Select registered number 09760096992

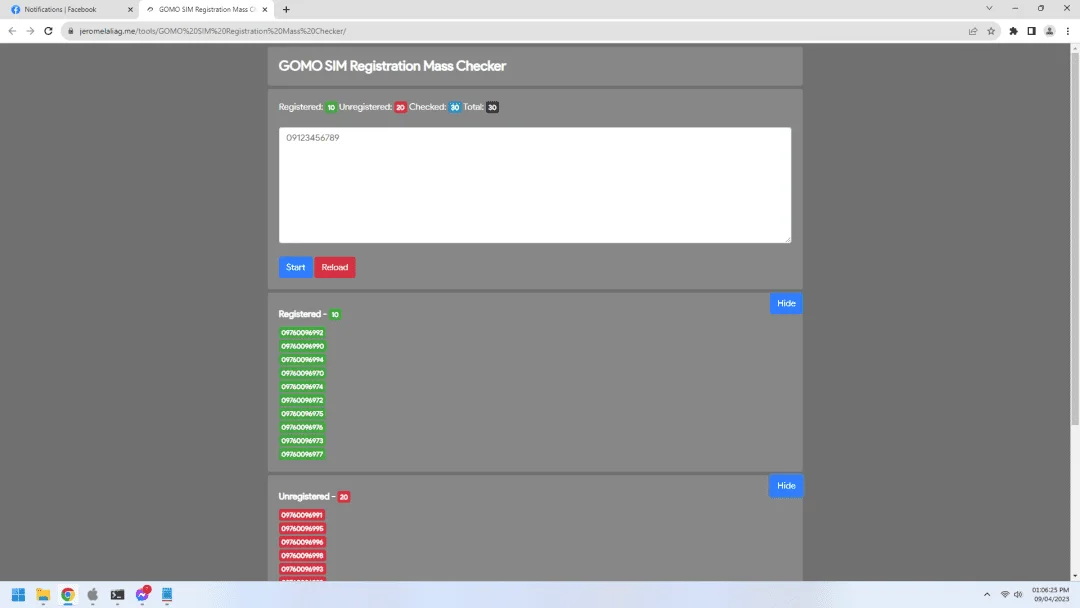pyautogui.click(x=302, y=333)
